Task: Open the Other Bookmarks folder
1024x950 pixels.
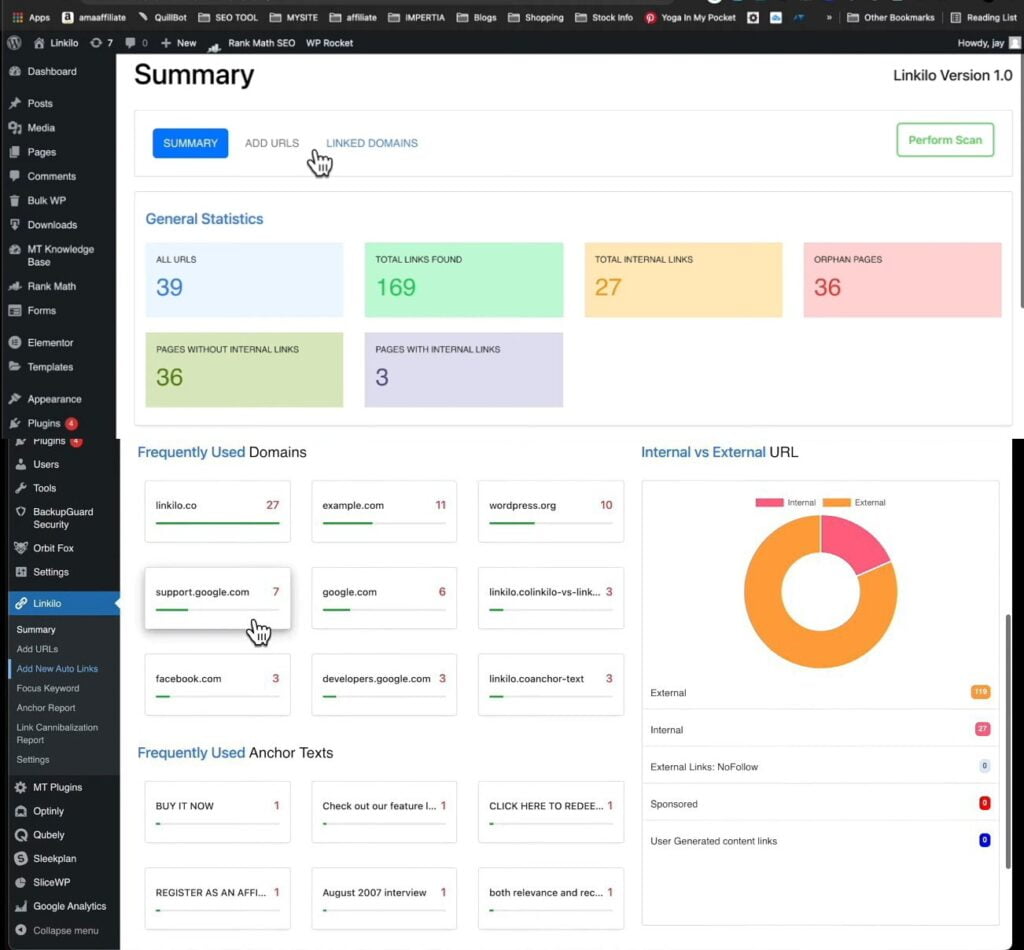Action: point(891,18)
